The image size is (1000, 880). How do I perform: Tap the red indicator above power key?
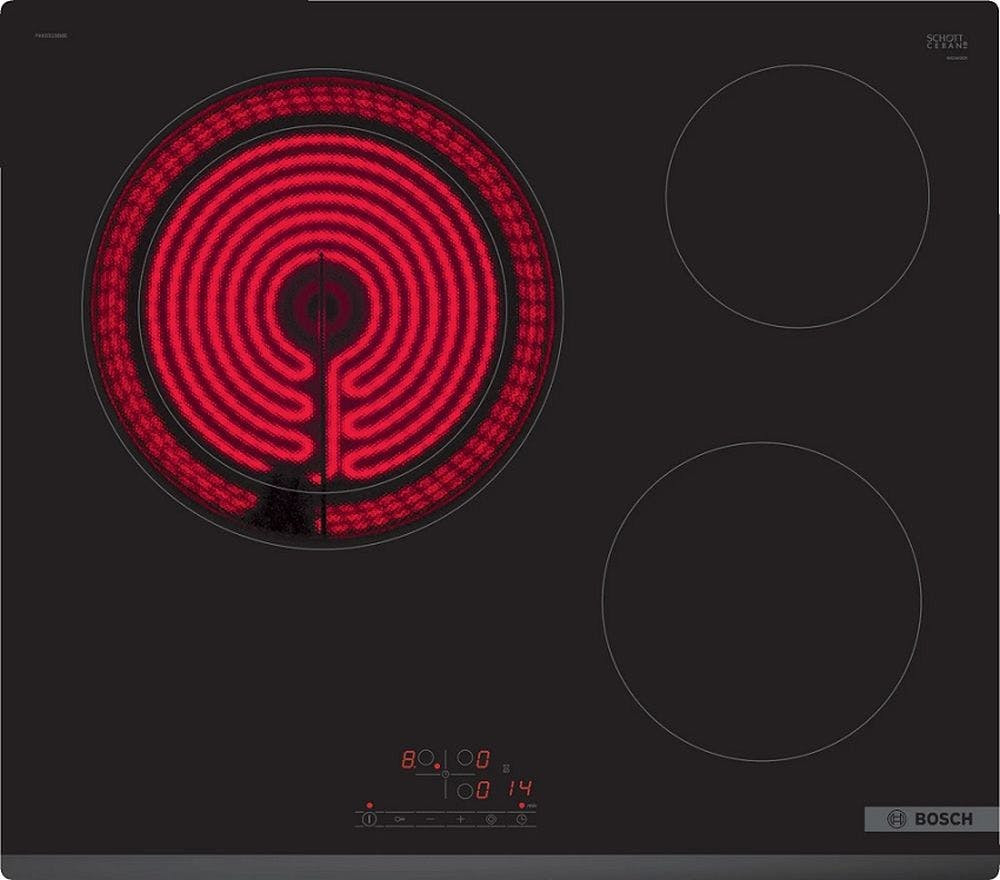click(369, 805)
